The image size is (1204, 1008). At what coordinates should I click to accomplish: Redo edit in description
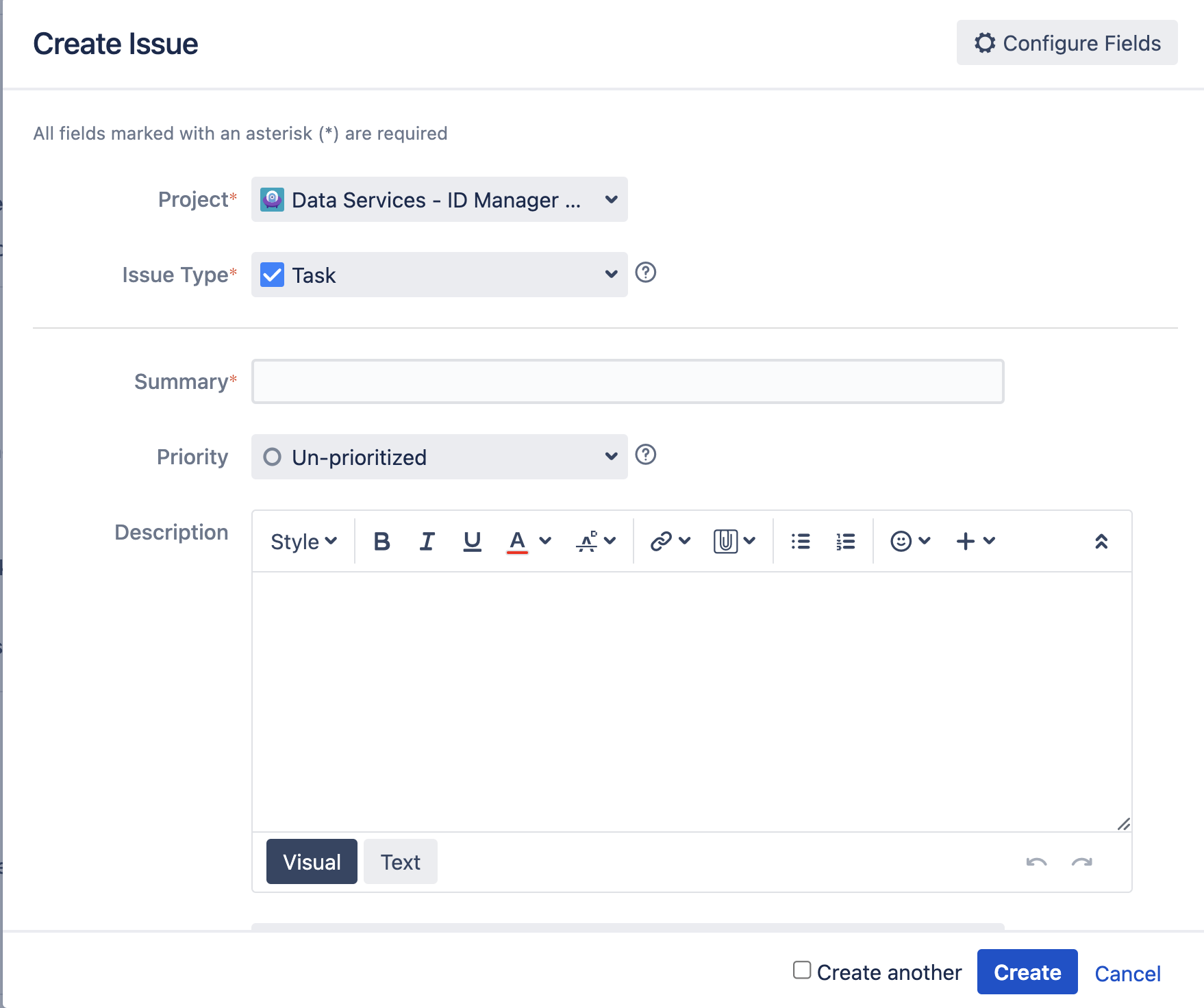[1082, 862]
